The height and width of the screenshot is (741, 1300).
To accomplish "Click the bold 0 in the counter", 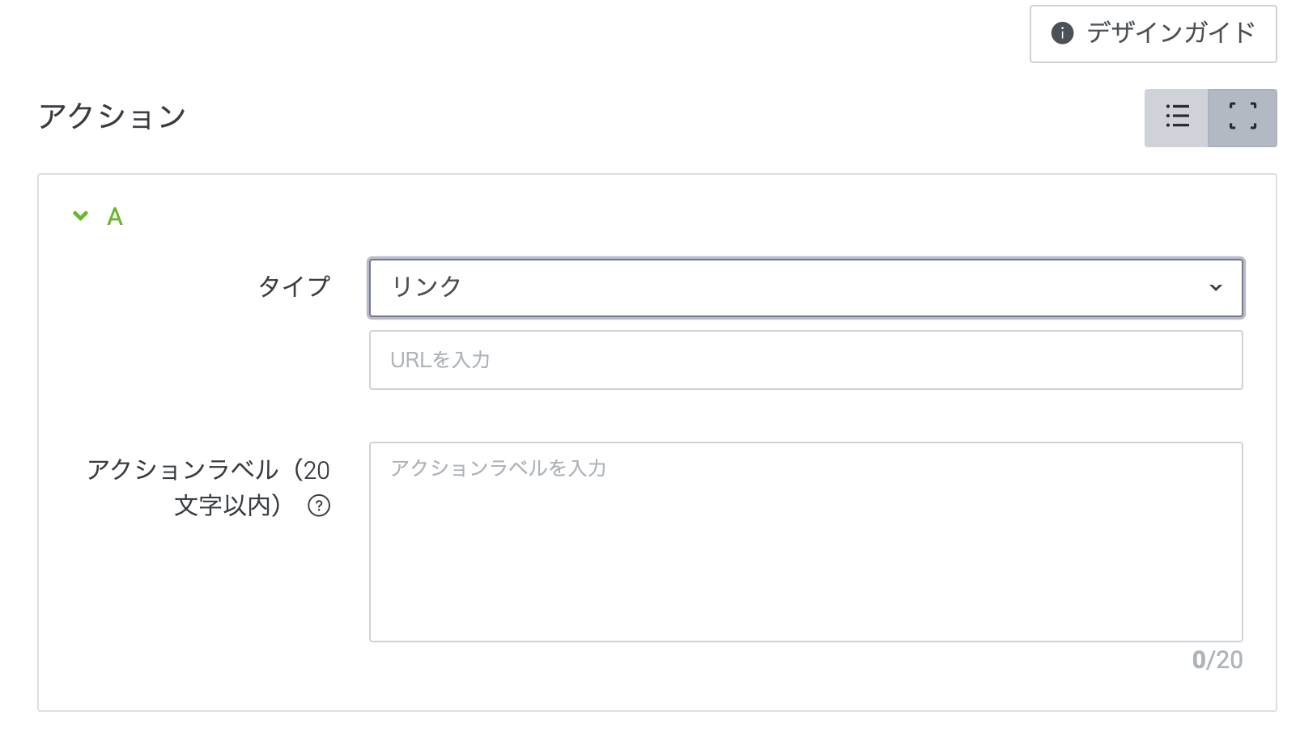I will point(1198,660).
